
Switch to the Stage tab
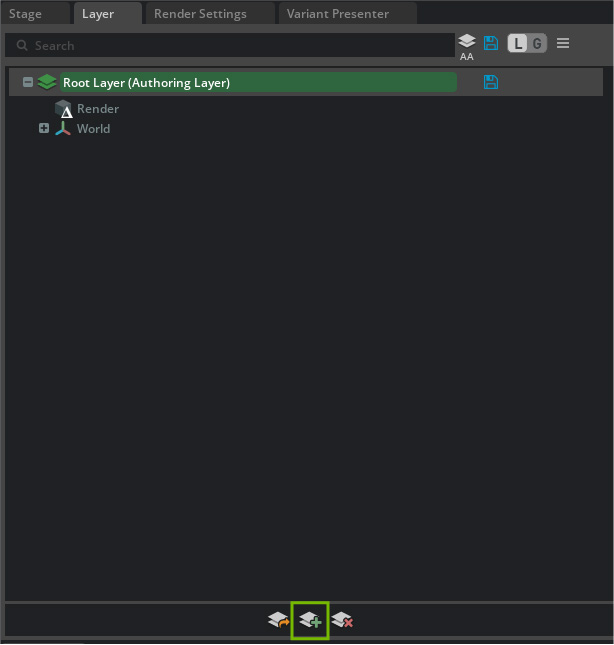coord(26,14)
